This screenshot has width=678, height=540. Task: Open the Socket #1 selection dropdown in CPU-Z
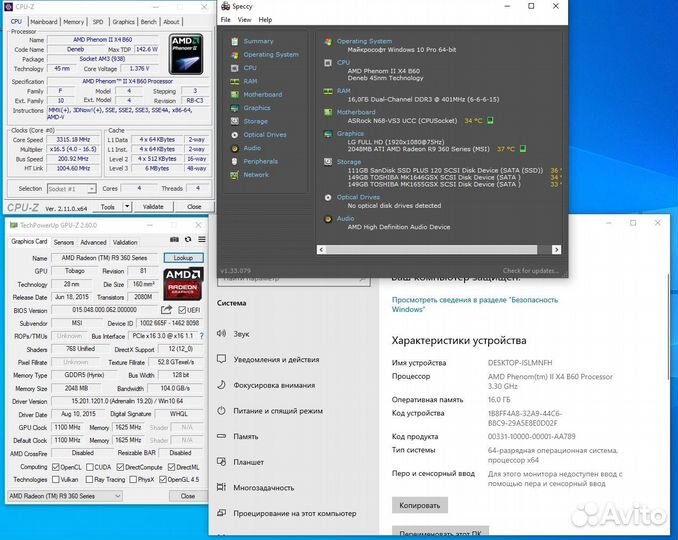(x=71, y=189)
